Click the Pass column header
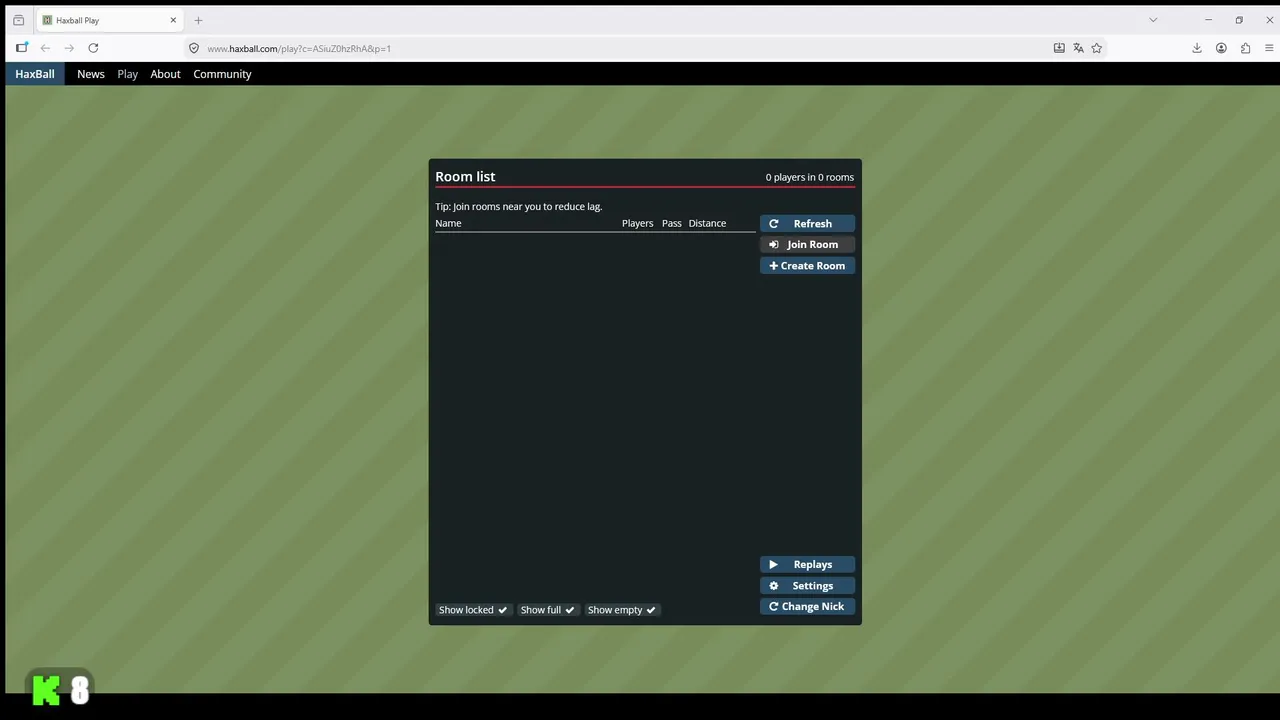The image size is (1280, 720). coord(671,223)
